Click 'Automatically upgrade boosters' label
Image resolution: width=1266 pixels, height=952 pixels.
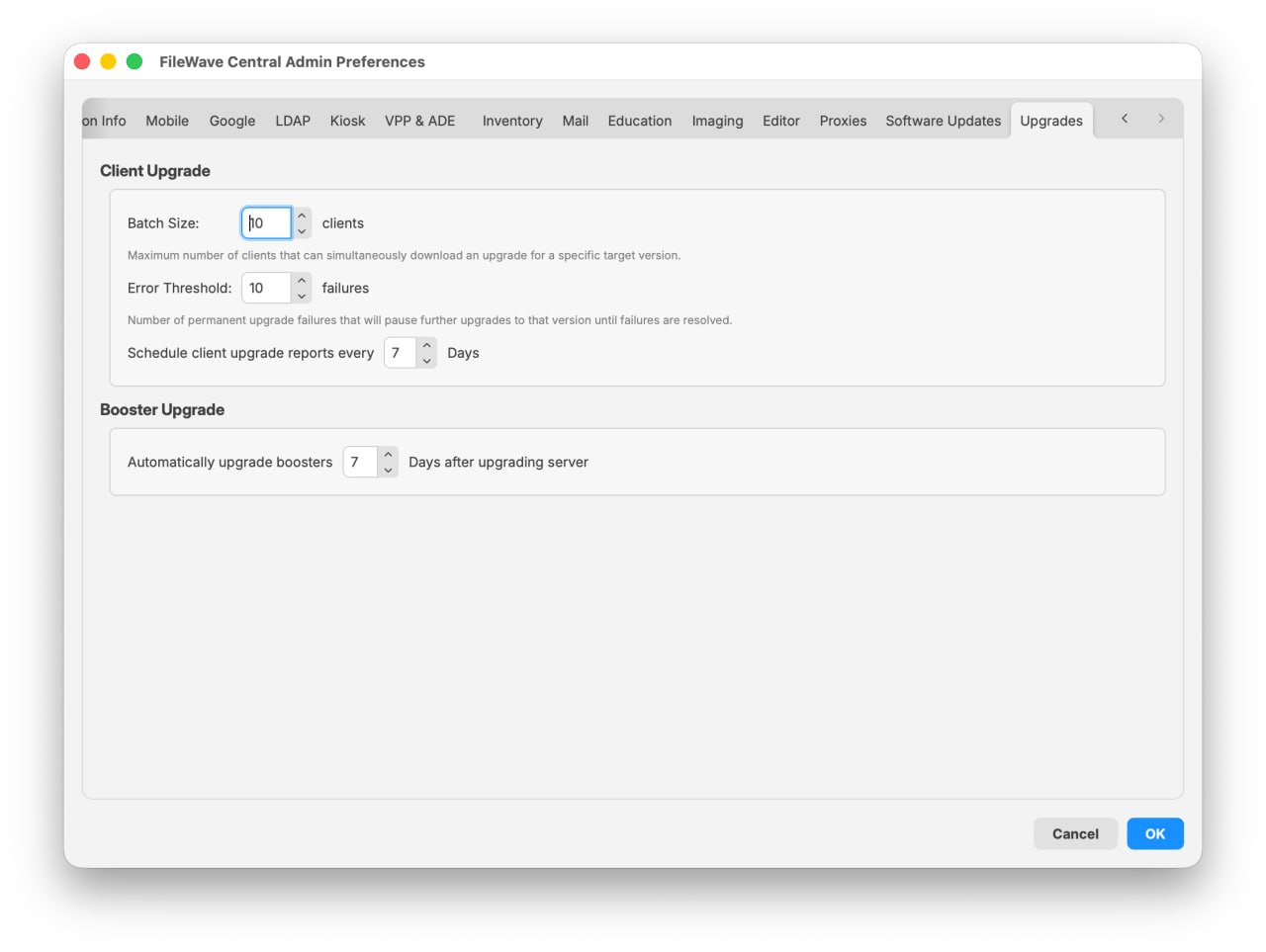(x=229, y=462)
